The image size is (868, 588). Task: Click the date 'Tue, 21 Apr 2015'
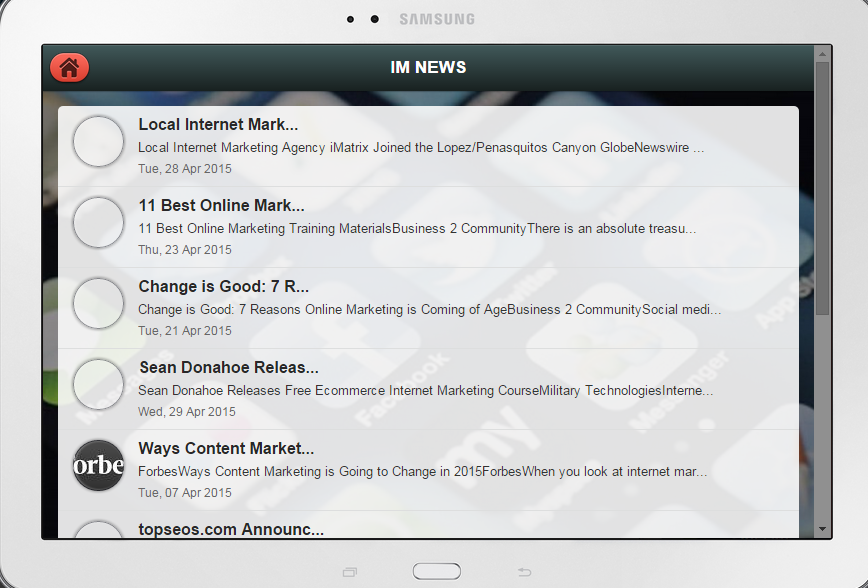click(x=185, y=331)
